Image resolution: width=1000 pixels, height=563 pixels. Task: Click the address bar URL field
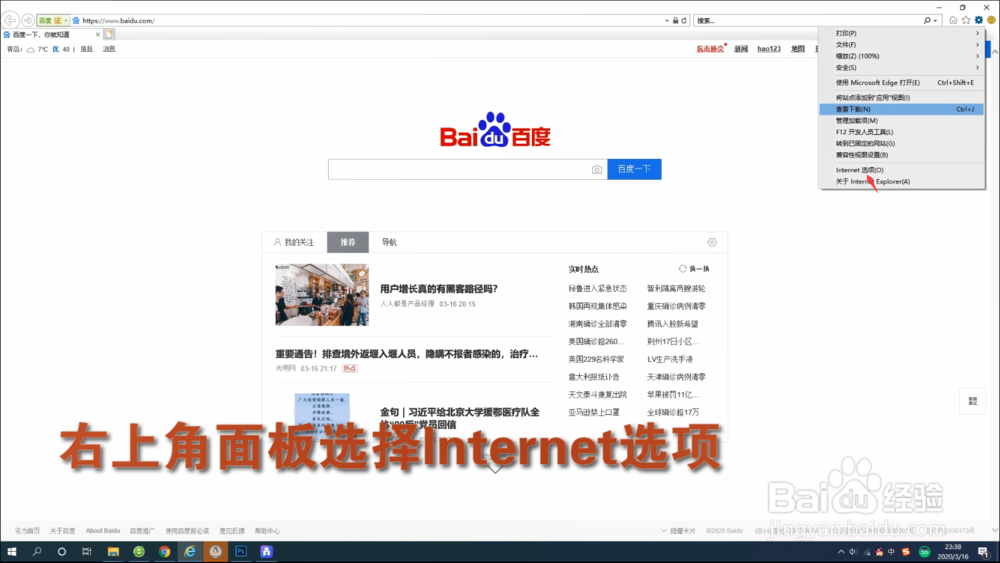click(370, 20)
